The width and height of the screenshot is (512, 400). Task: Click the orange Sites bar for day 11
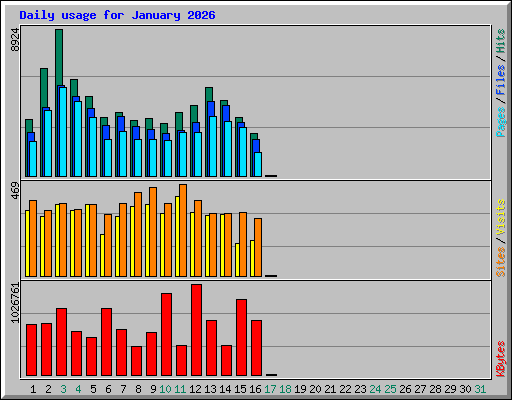coord(183,230)
